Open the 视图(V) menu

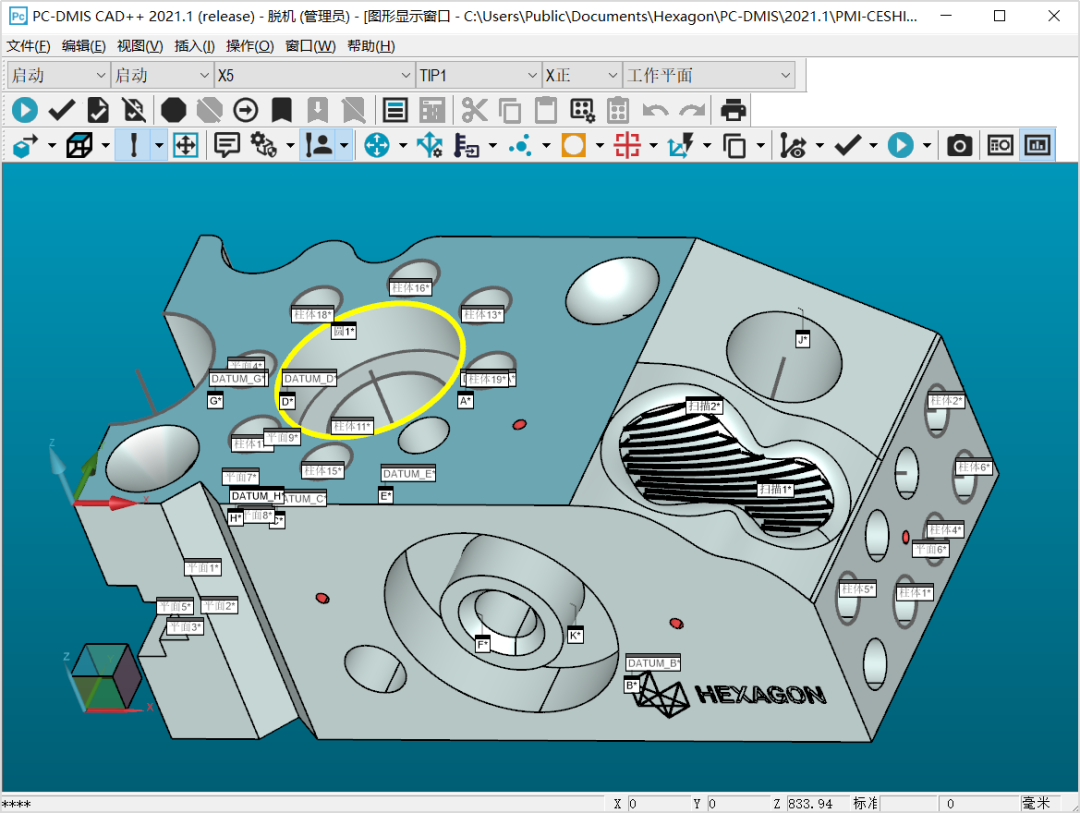[140, 46]
